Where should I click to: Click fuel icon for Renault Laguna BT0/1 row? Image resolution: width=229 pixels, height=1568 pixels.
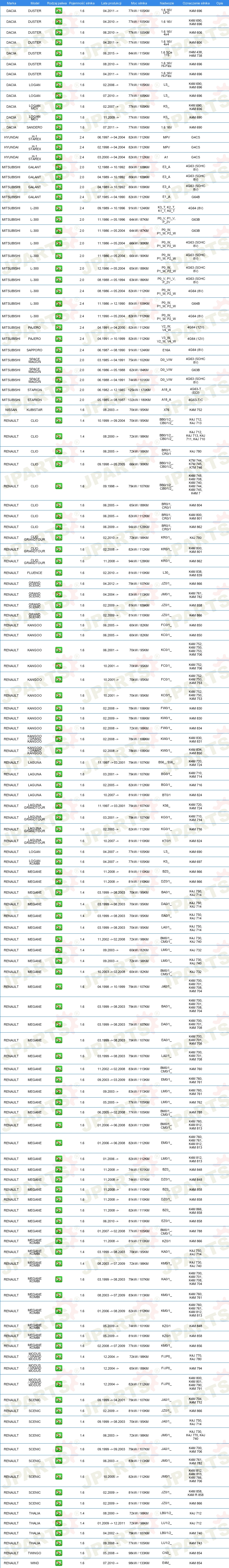(x=59, y=795)
